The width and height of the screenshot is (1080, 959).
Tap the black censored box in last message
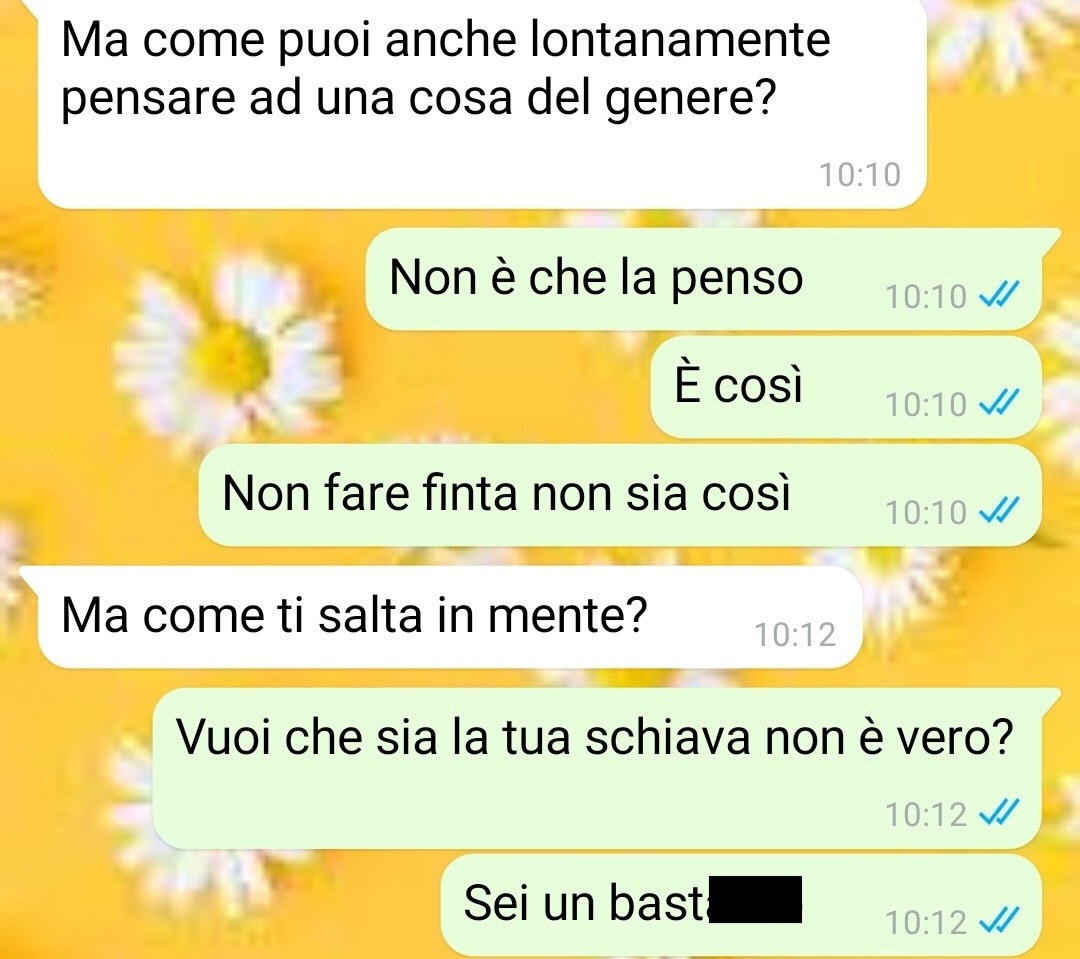point(756,899)
